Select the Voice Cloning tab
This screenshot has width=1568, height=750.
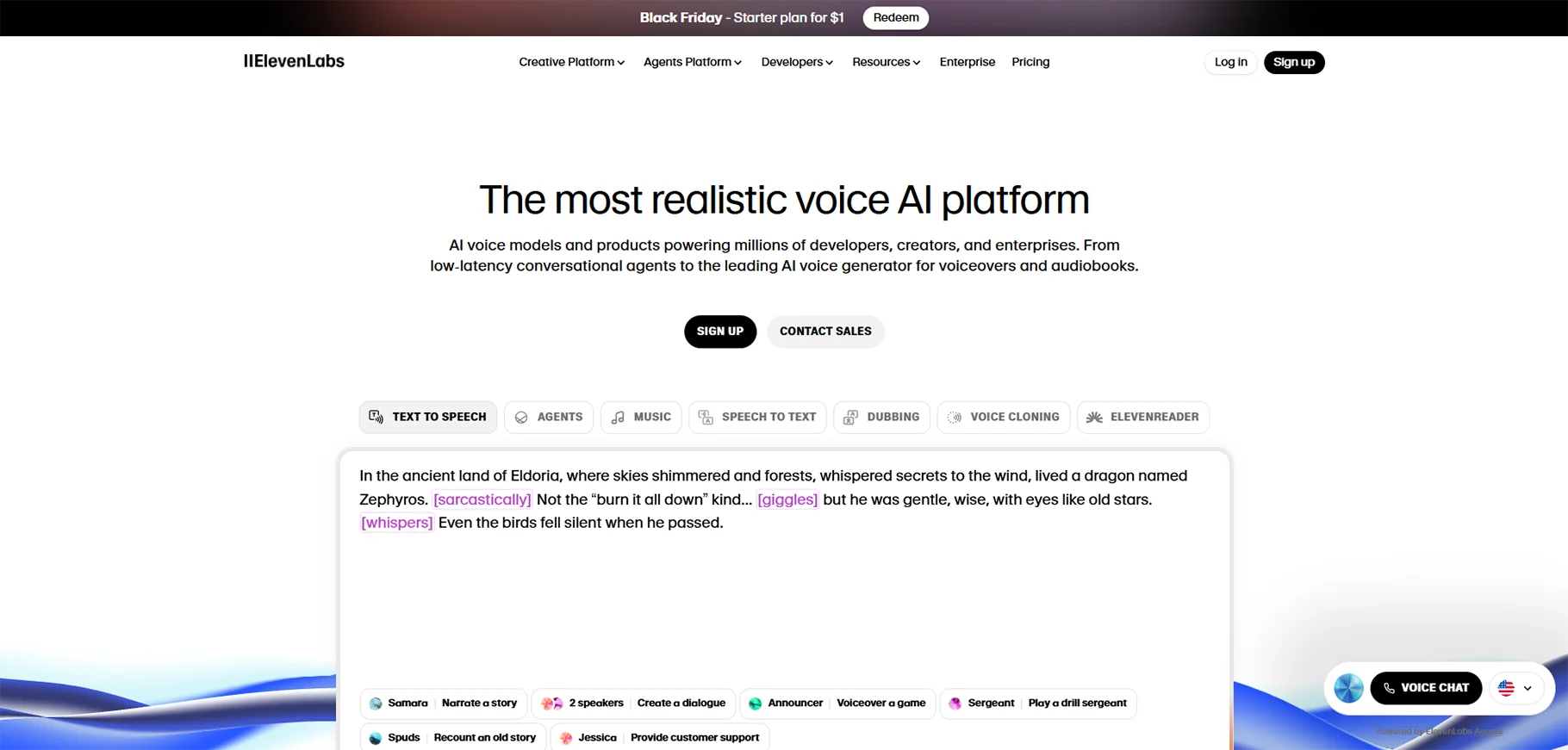(1004, 417)
